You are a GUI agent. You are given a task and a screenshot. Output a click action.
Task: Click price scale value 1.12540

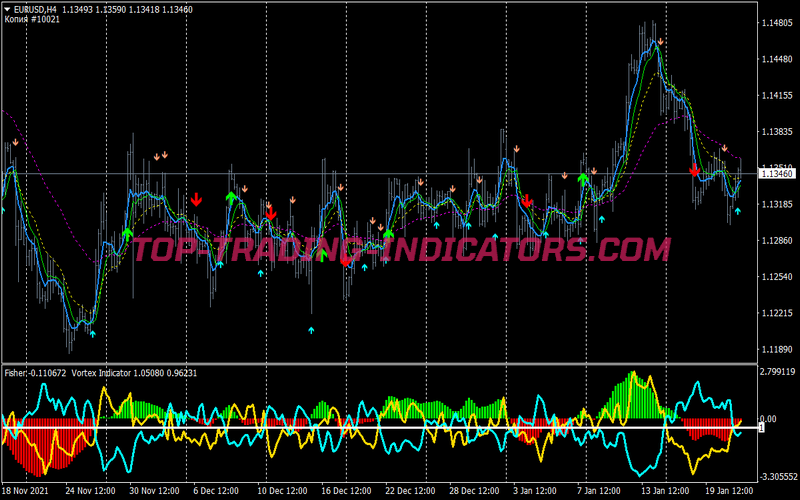pos(778,277)
